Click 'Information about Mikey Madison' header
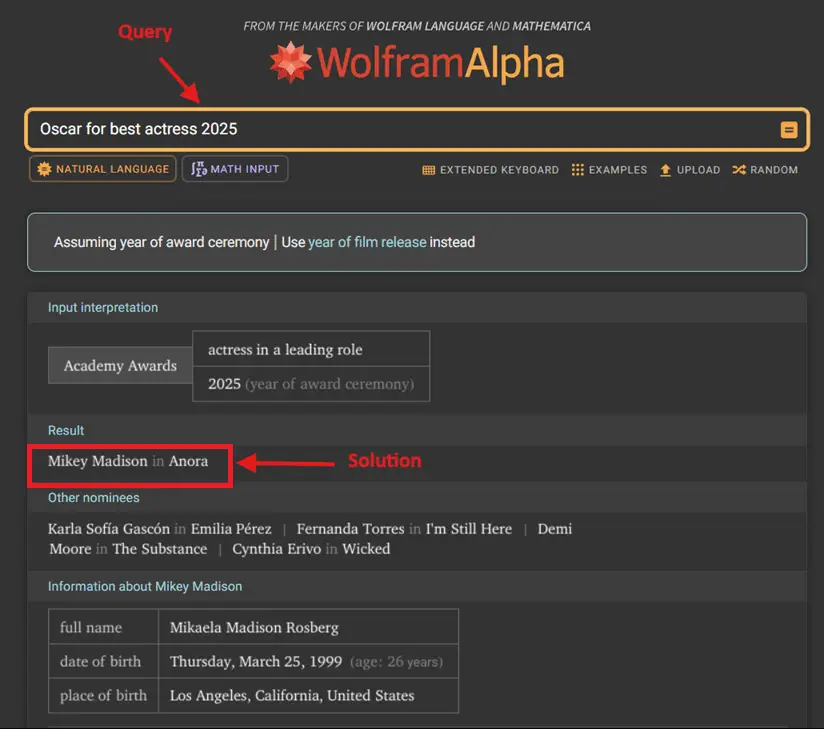824x729 pixels. point(145,586)
